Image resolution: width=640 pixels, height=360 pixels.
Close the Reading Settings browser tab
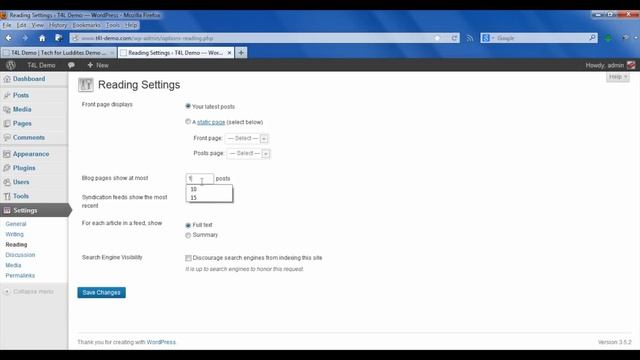pyautogui.click(x=229, y=53)
